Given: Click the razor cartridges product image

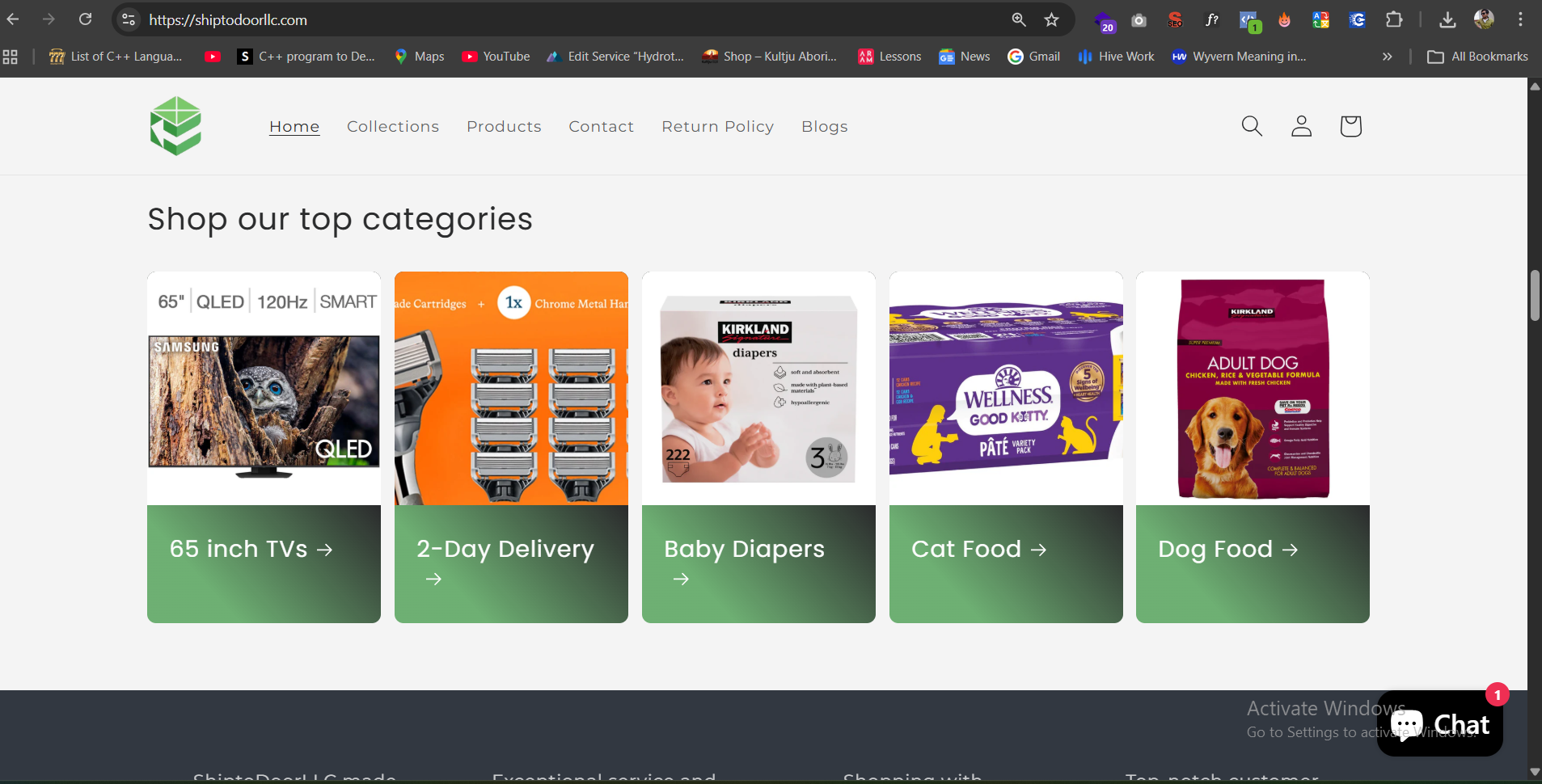Looking at the screenshot, I should (511, 389).
